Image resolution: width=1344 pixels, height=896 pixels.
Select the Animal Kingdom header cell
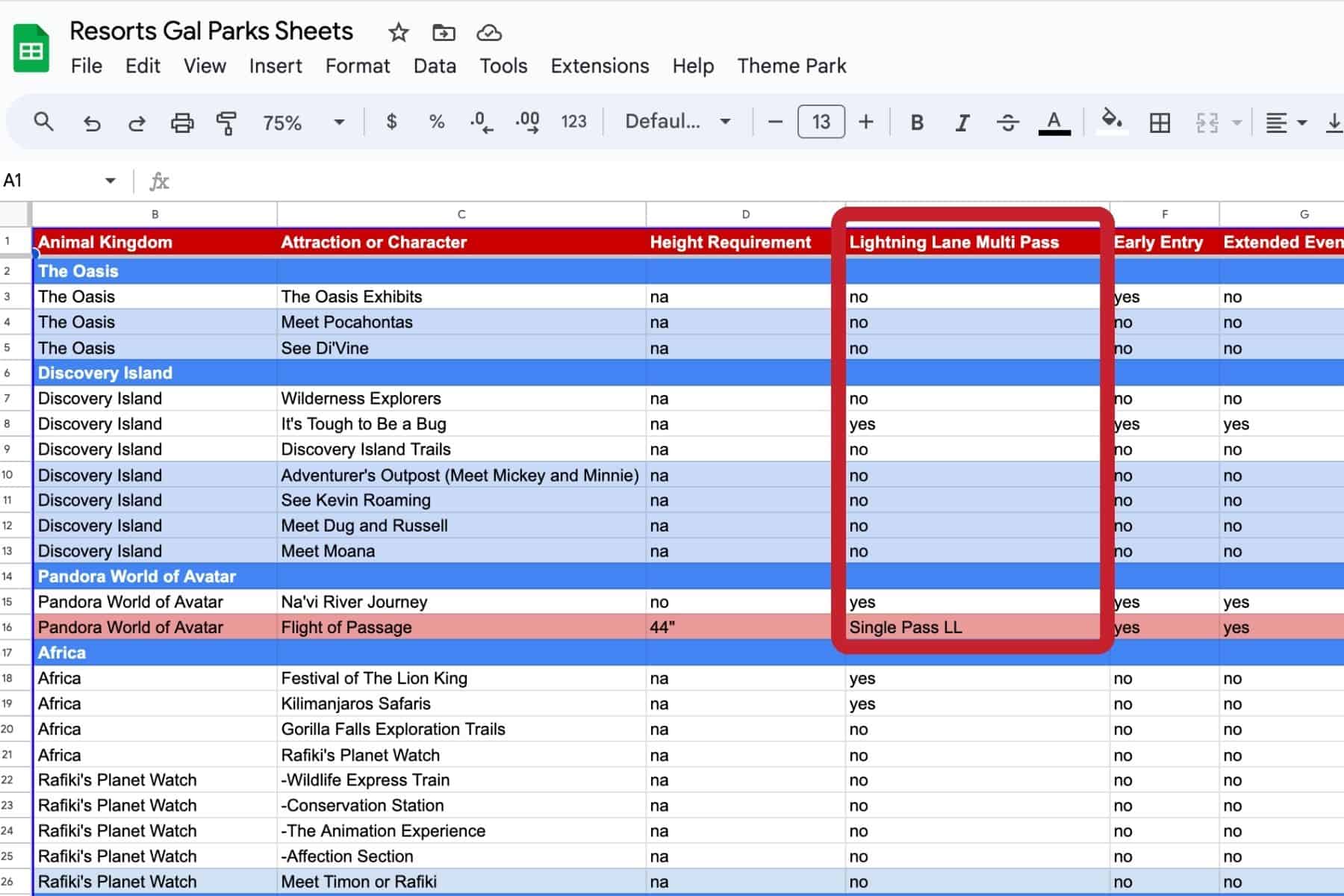pos(155,242)
